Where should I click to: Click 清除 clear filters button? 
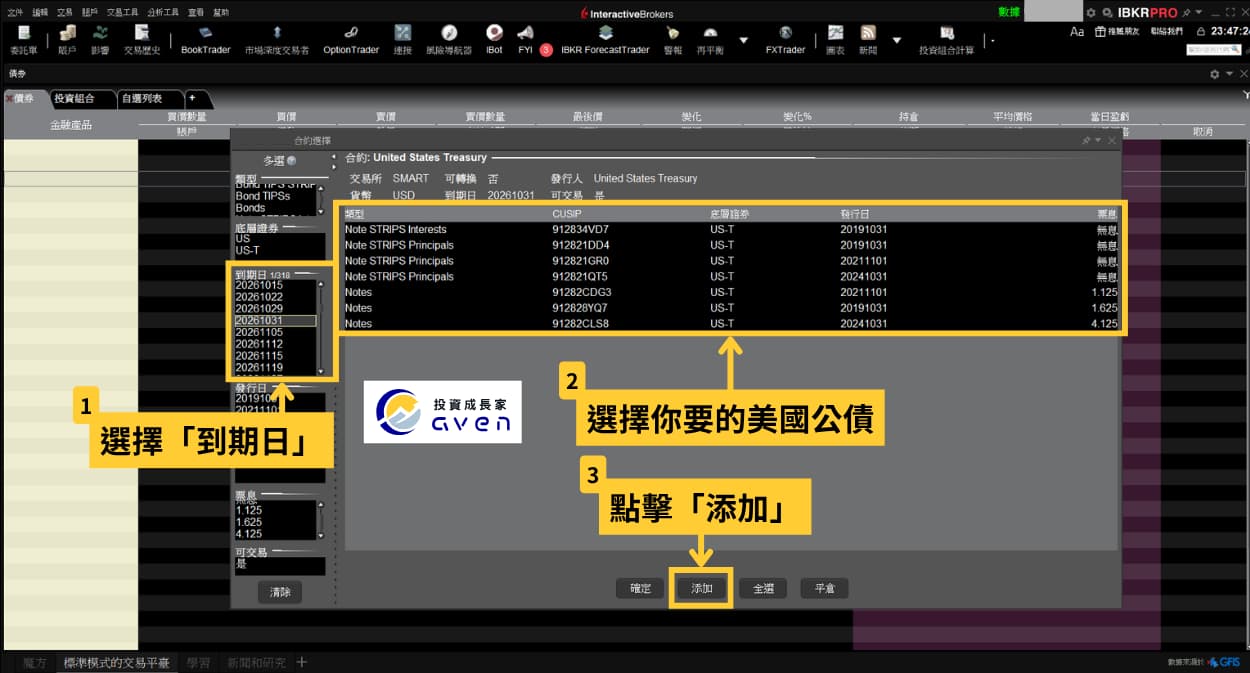click(x=280, y=592)
